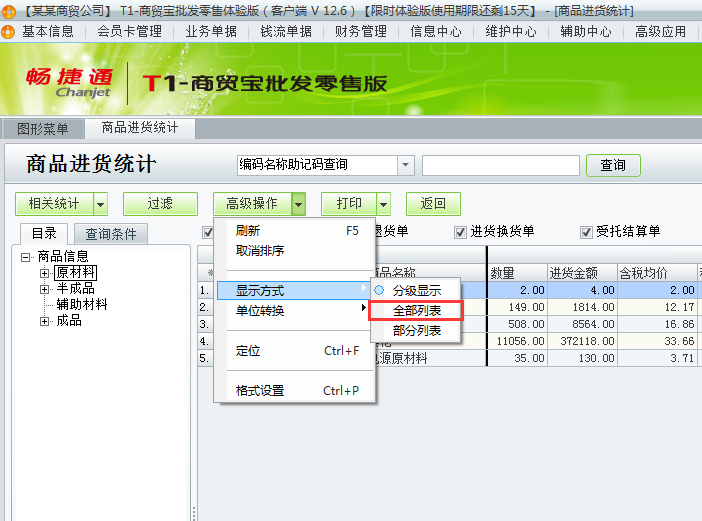This screenshot has height=521, width=702.
Task: Select the 部分列表 option
Action: click(x=416, y=331)
